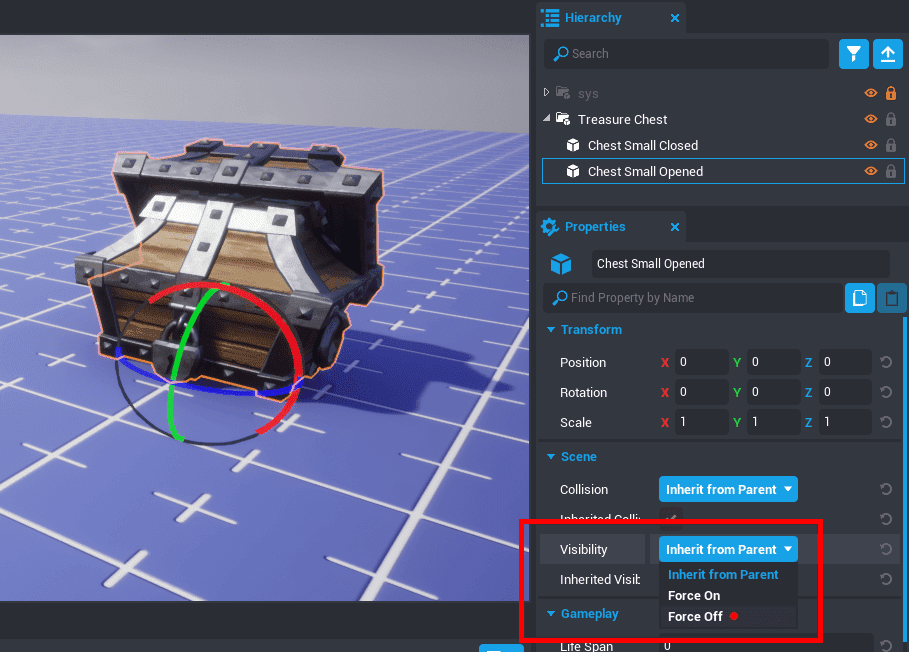The height and width of the screenshot is (652, 909).
Task: Select Chest Small Closed in the Hierarchy
Action: click(x=642, y=145)
